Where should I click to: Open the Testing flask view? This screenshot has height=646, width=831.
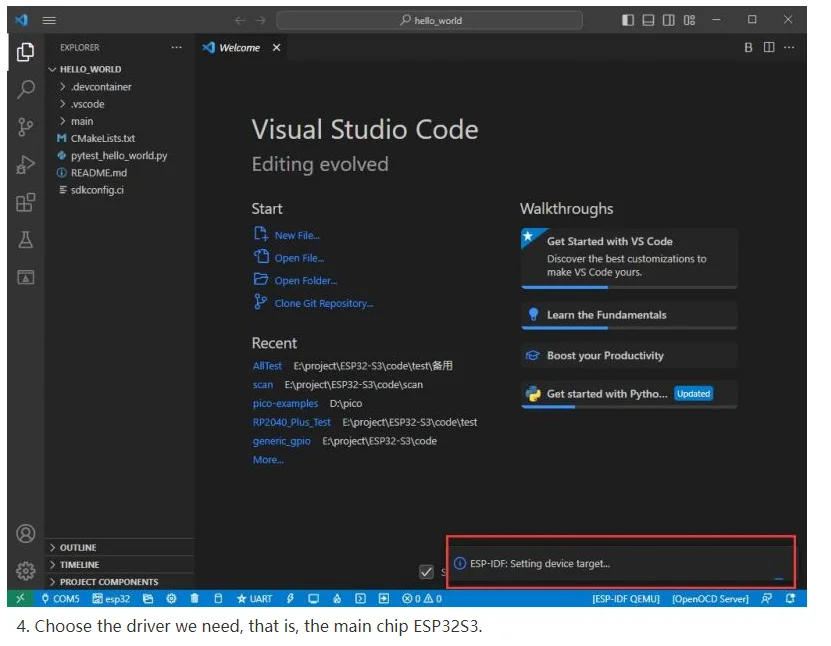[25, 240]
